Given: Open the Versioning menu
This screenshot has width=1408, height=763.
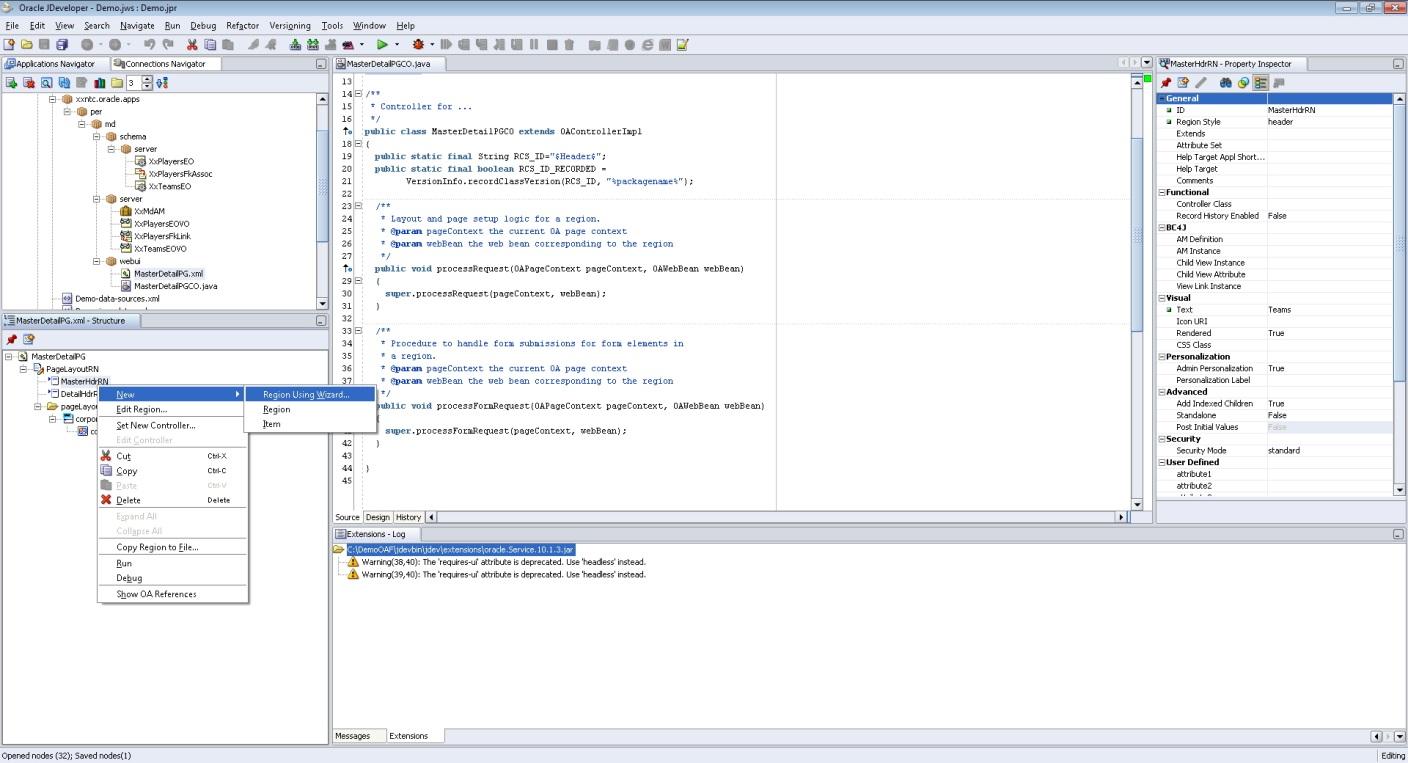Looking at the screenshot, I should 289,26.
